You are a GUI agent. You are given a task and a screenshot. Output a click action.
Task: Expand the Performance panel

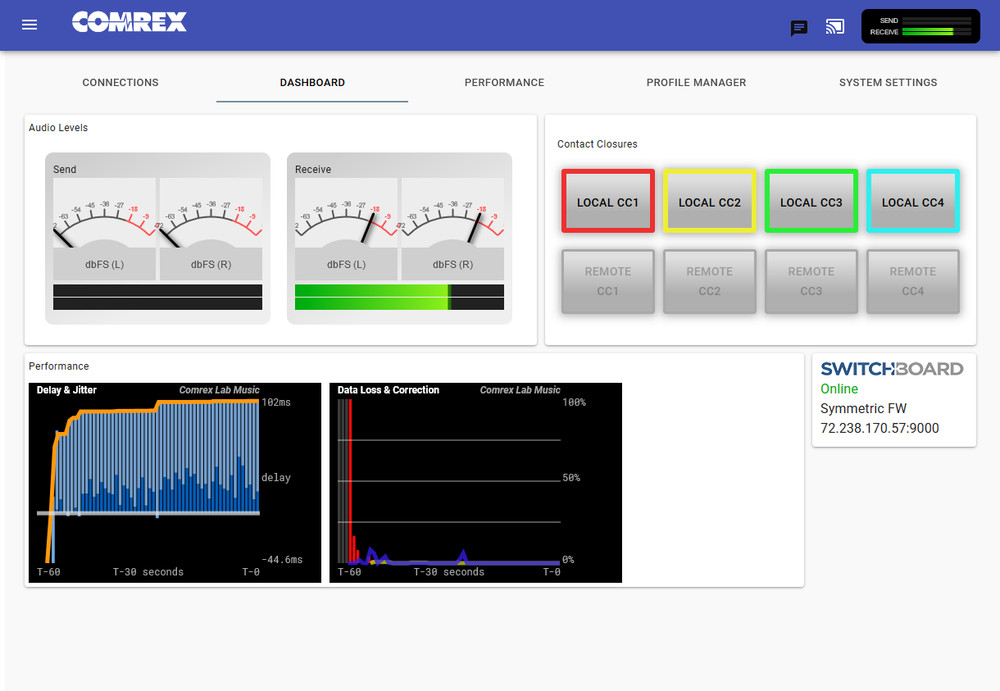click(x=58, y=366)
